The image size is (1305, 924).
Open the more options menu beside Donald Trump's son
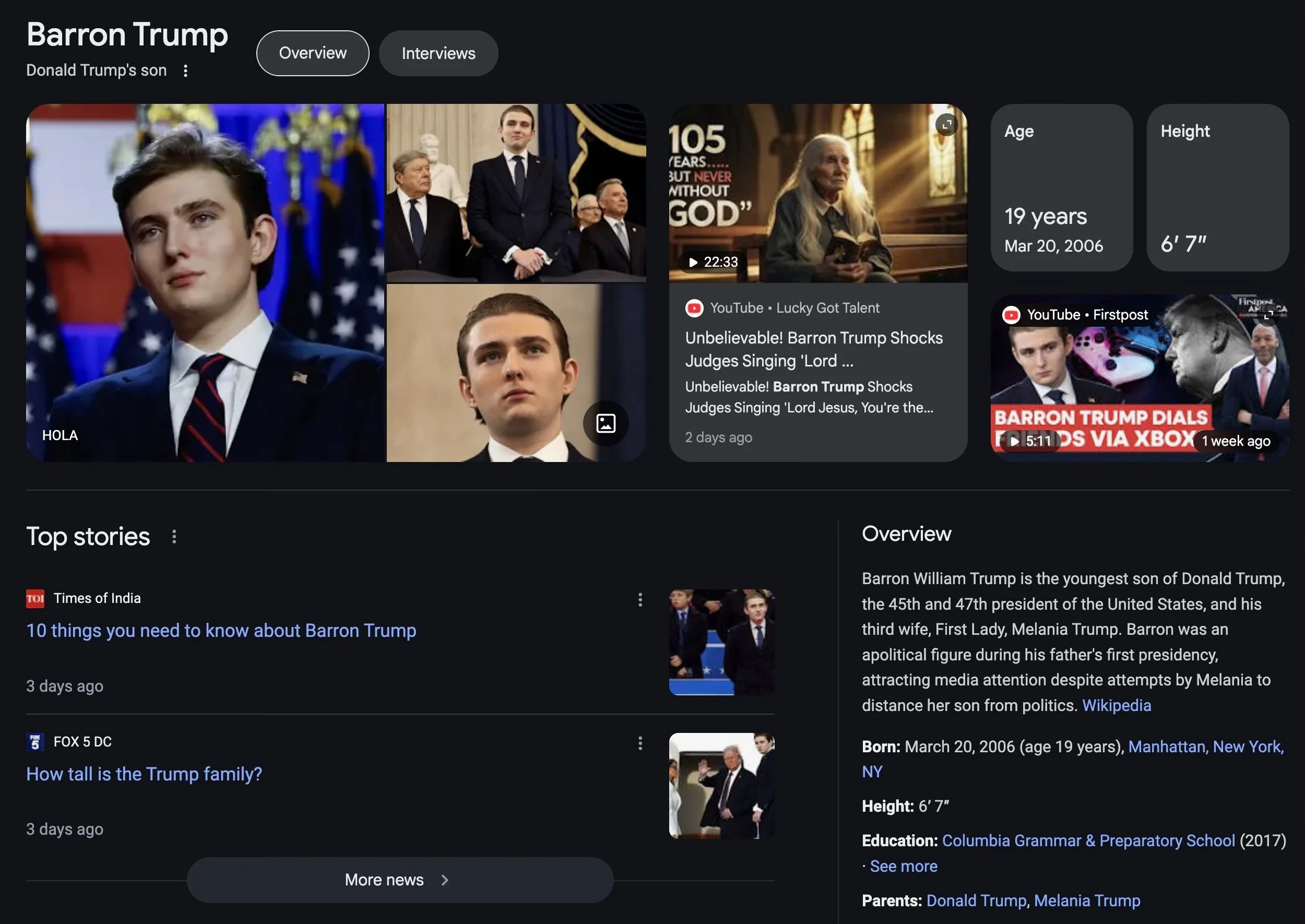pyautogui.click(x=185, y=70)
